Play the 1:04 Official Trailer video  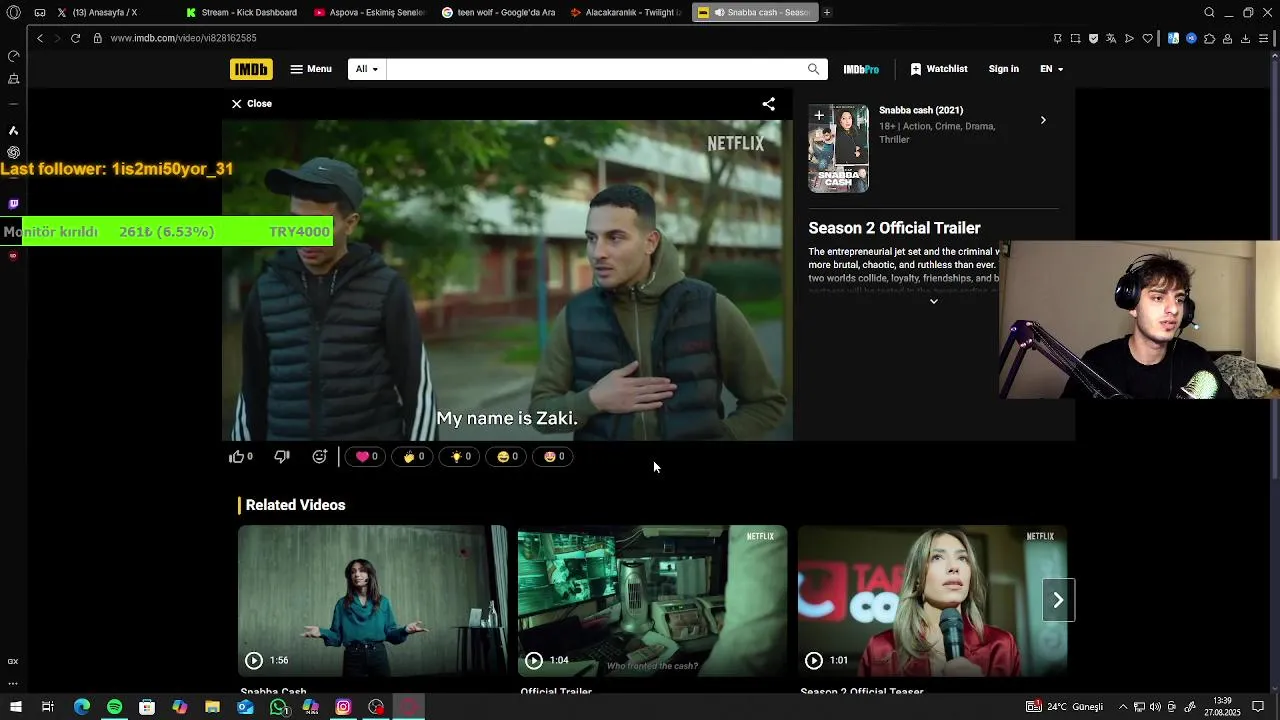tap(652, 601)
